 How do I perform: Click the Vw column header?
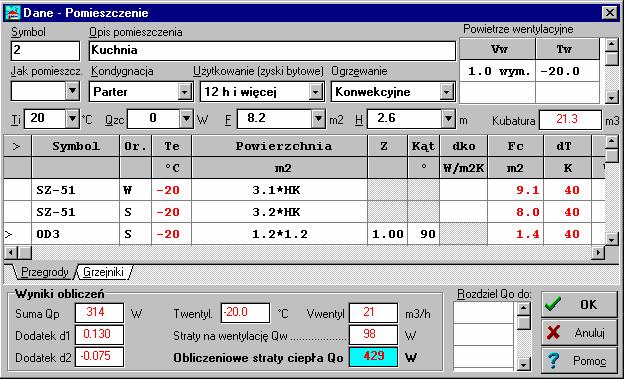pyautogui.click(x=497, y=49)
